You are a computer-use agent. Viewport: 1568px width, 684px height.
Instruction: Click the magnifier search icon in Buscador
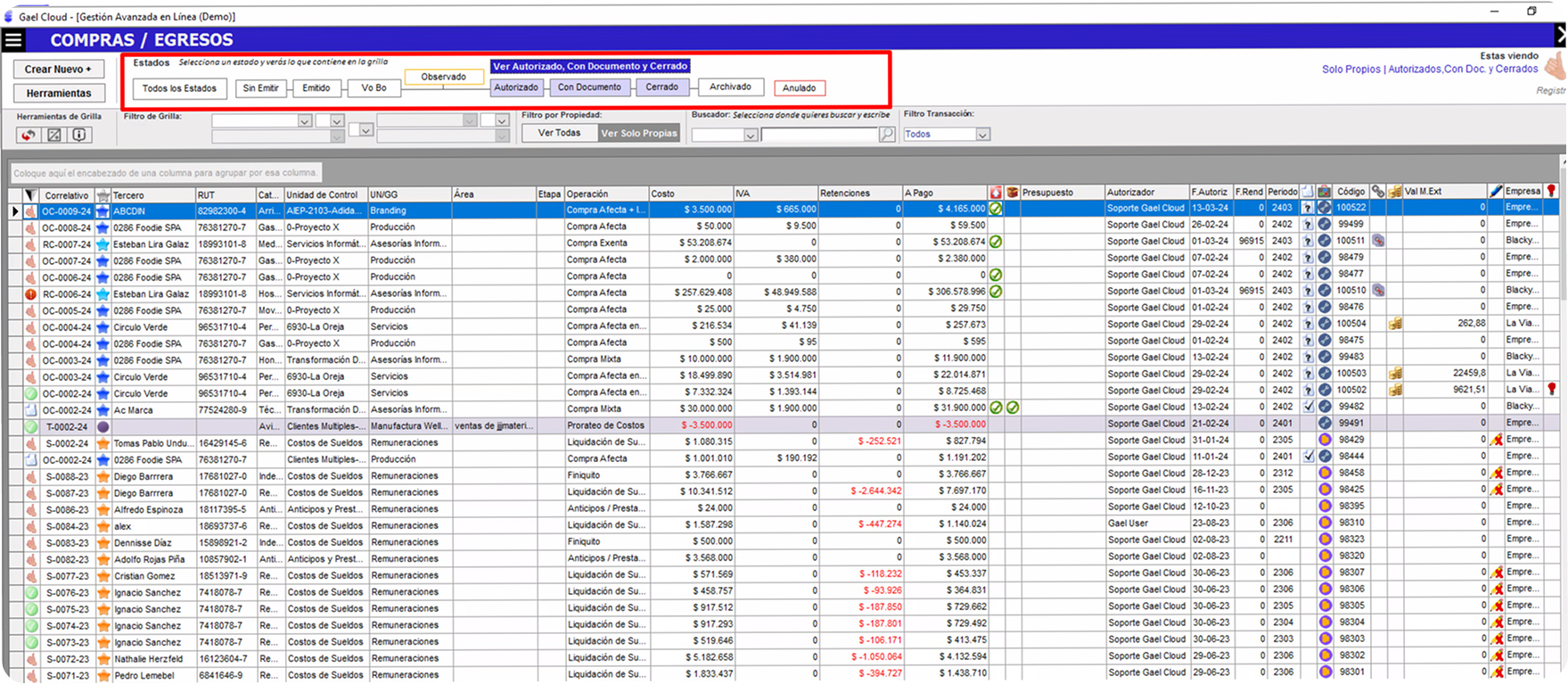pos(887,135)
